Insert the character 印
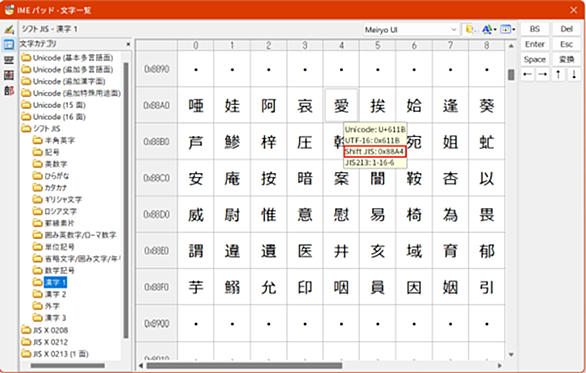The height and width of the screenshot is (373, 586). (x=305, y=287)
